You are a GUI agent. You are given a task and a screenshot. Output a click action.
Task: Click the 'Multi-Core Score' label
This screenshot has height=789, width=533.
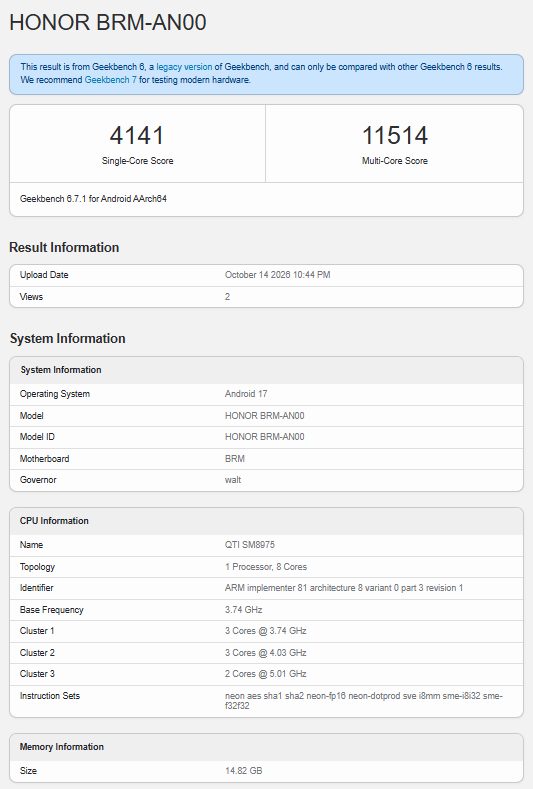click(395, 161)
